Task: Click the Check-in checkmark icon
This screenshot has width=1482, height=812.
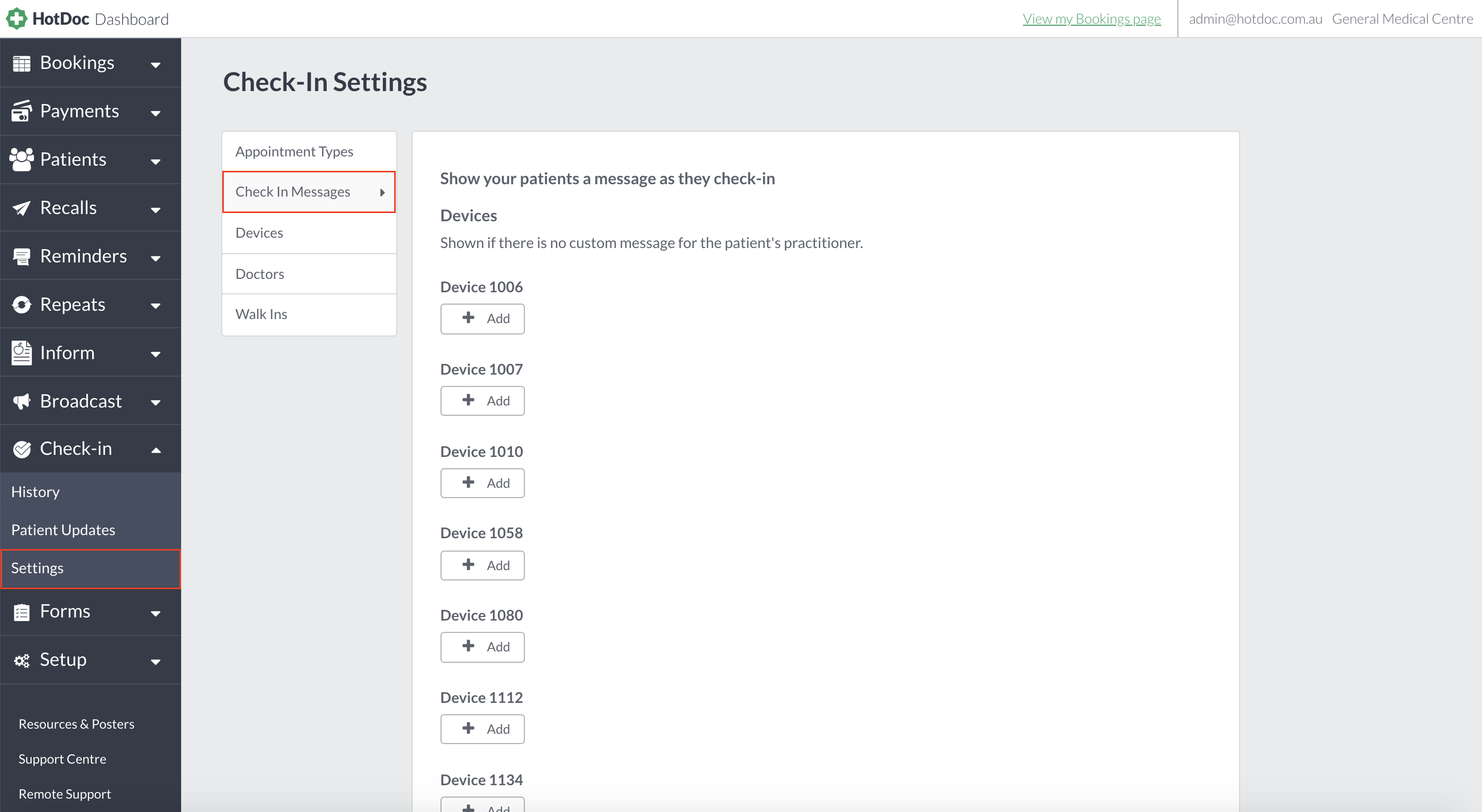Action: [21, 449]
